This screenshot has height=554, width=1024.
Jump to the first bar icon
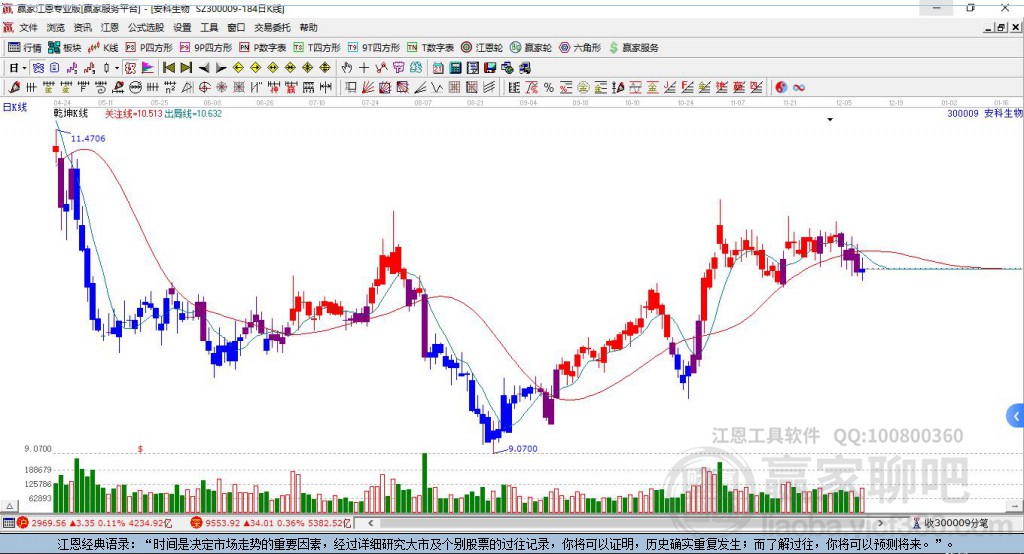tap(168, 68)
